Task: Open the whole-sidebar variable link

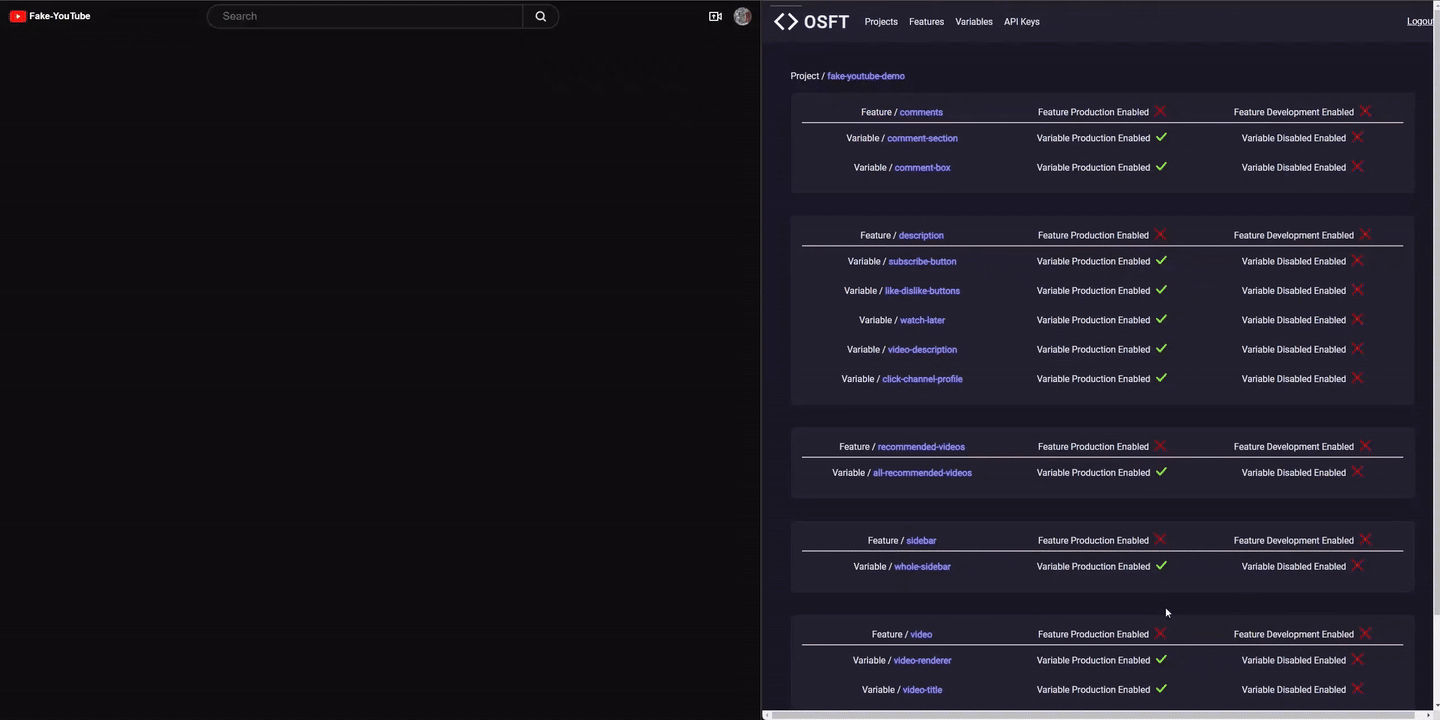Action: (x=922, y=567)
